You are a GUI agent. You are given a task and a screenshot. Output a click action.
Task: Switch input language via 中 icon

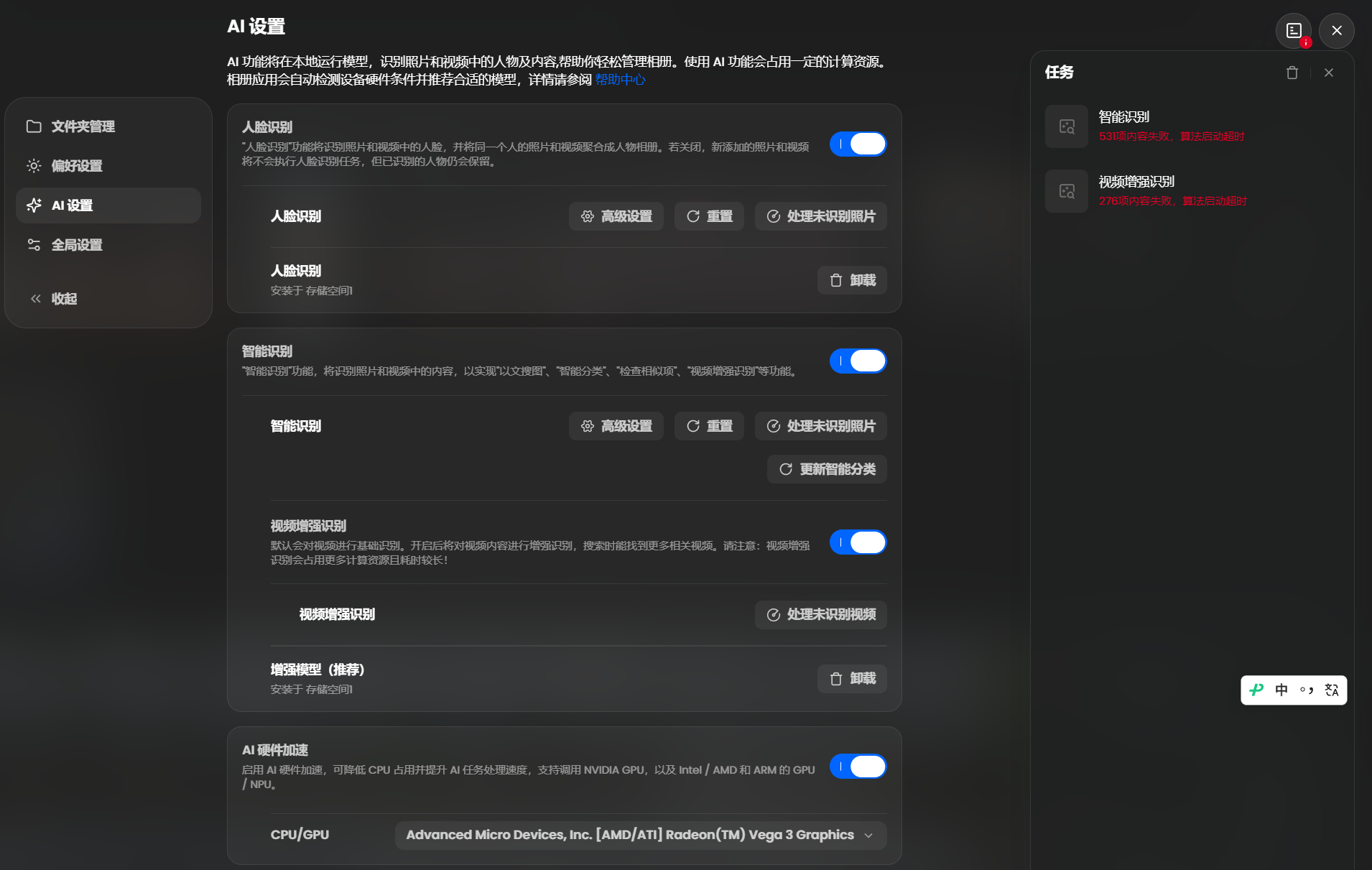[x=1281, y=690]
